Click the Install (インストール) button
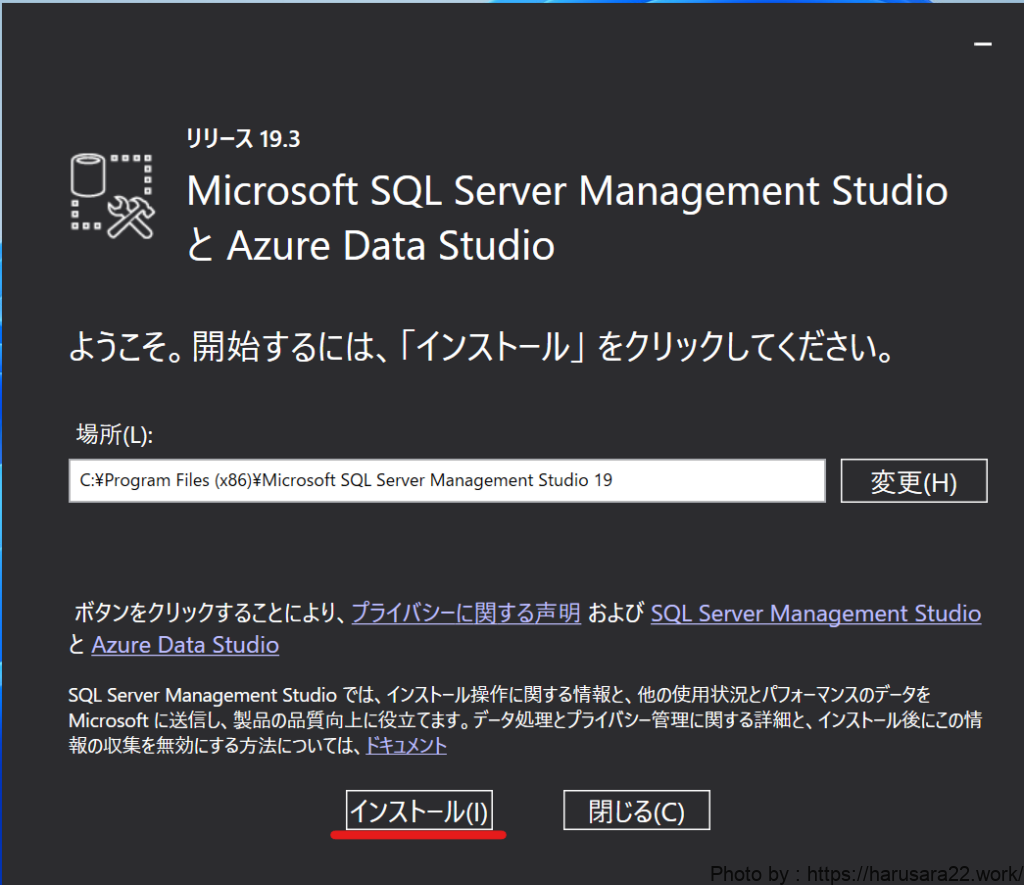The height and width of the screenshot is (885, 1024). (419, 811)
